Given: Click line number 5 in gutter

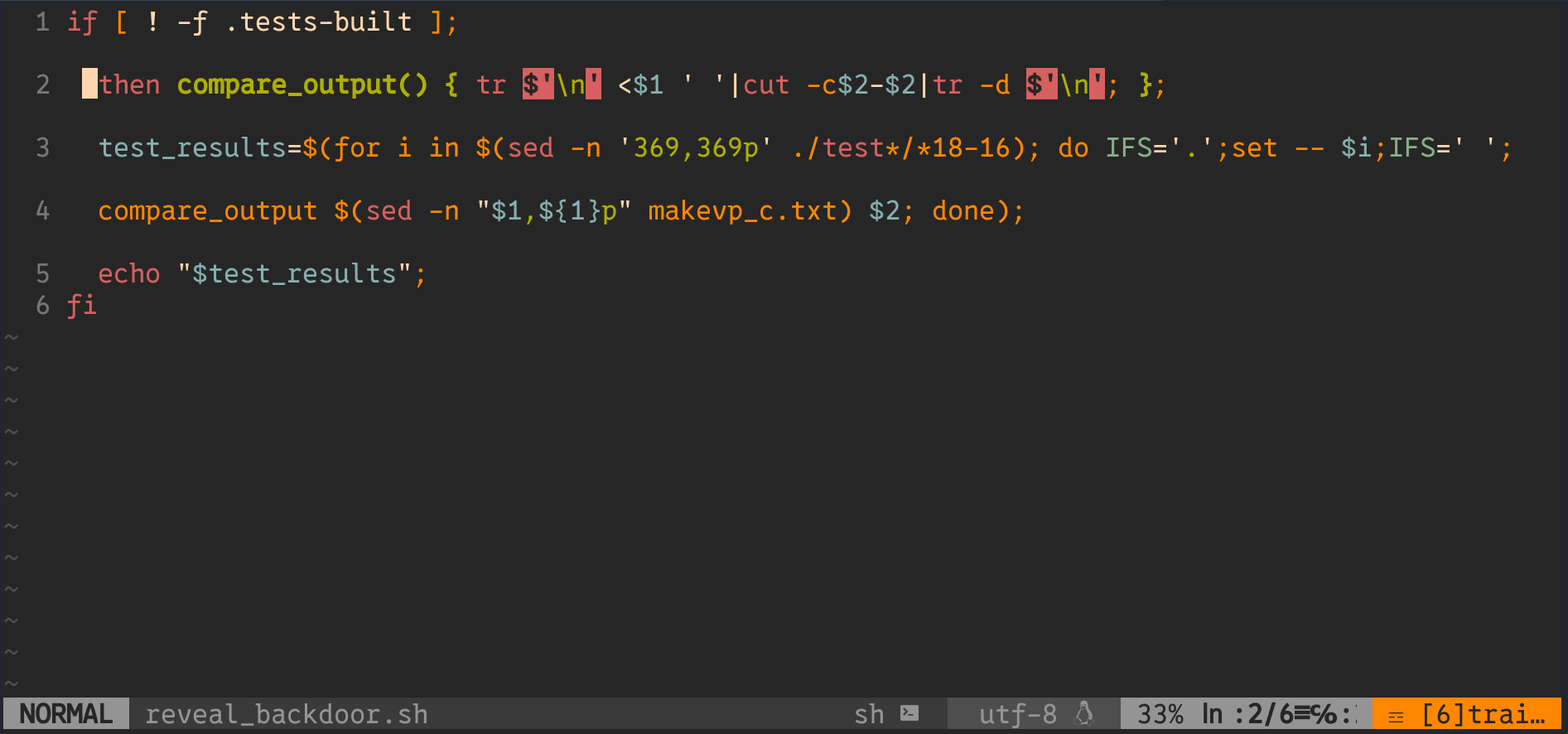Looking at the screenshot, I should (x=42, y=274).
